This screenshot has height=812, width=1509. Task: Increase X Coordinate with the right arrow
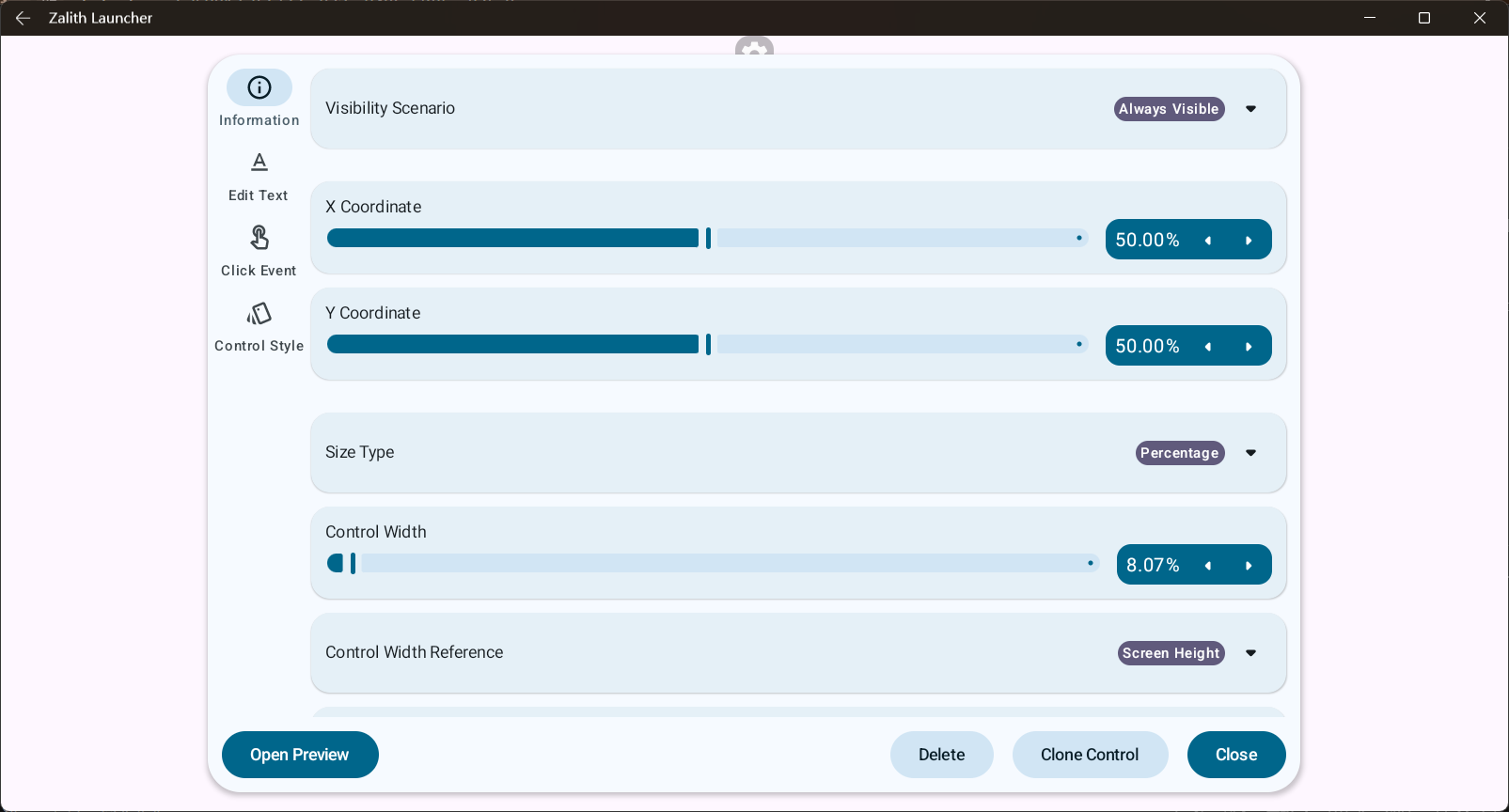tap(1249, 241)
